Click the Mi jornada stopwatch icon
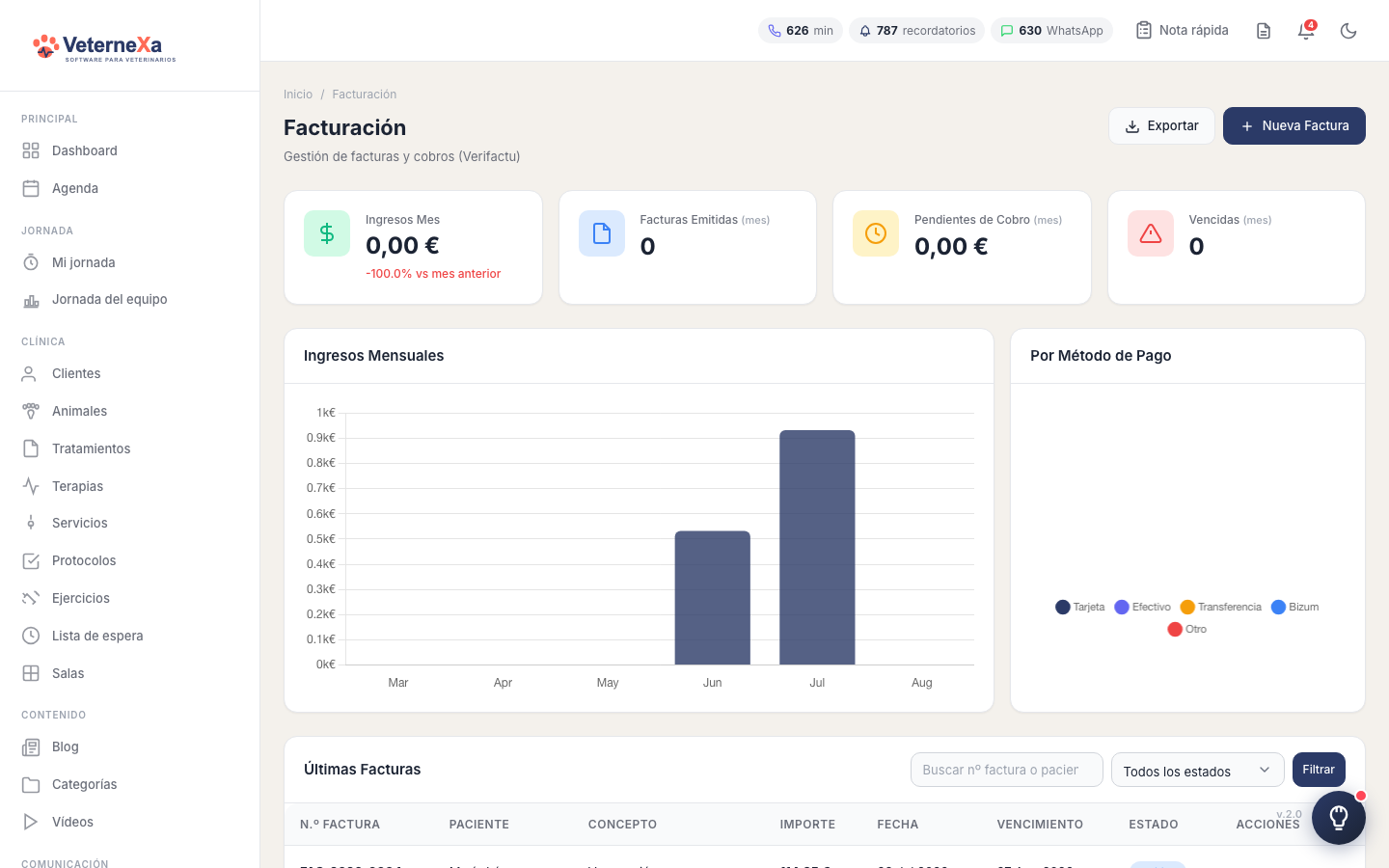The height and width of the screenshot is (868, 1389). (31, 262)
